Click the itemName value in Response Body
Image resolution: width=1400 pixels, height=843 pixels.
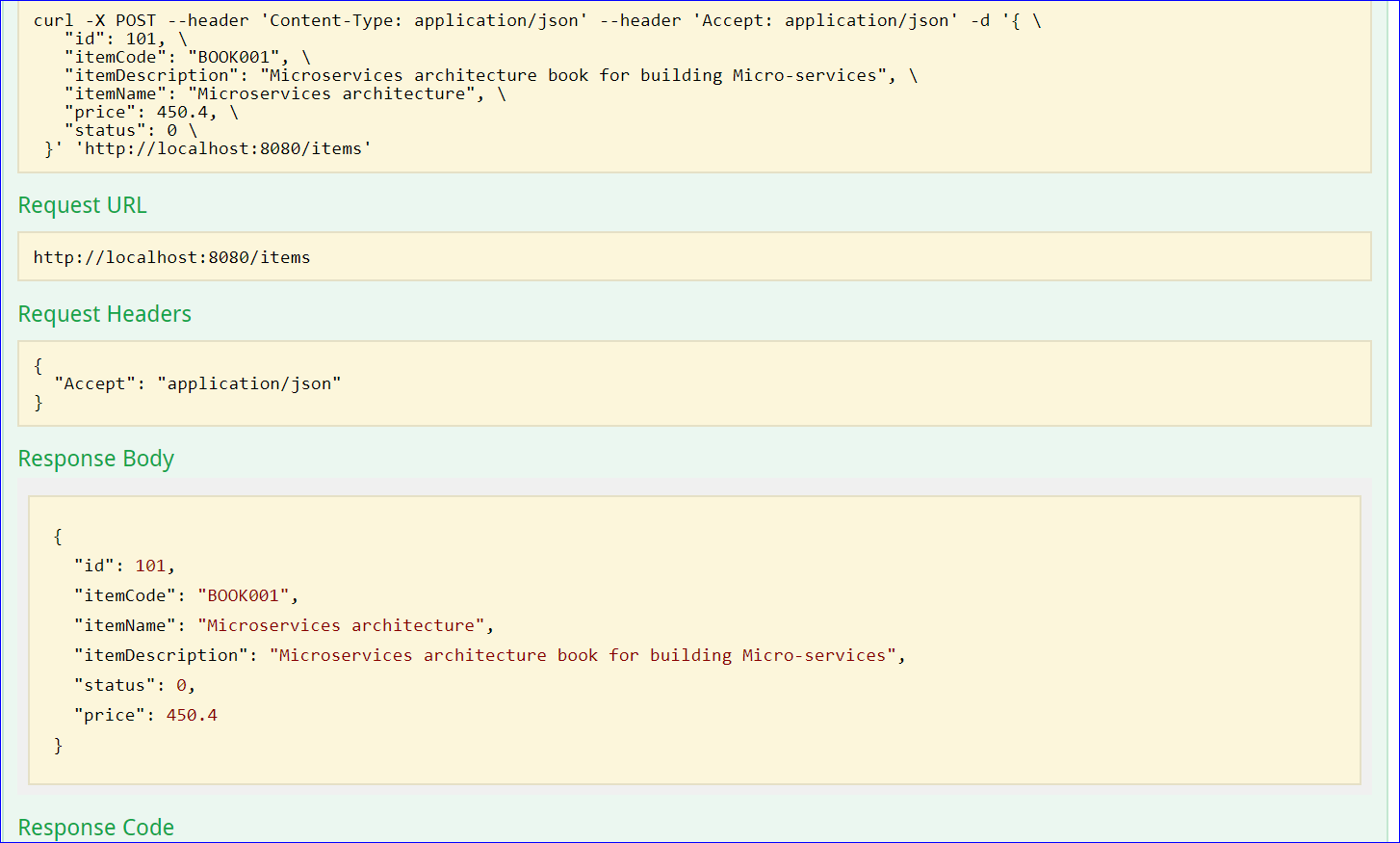coord(341,625)
